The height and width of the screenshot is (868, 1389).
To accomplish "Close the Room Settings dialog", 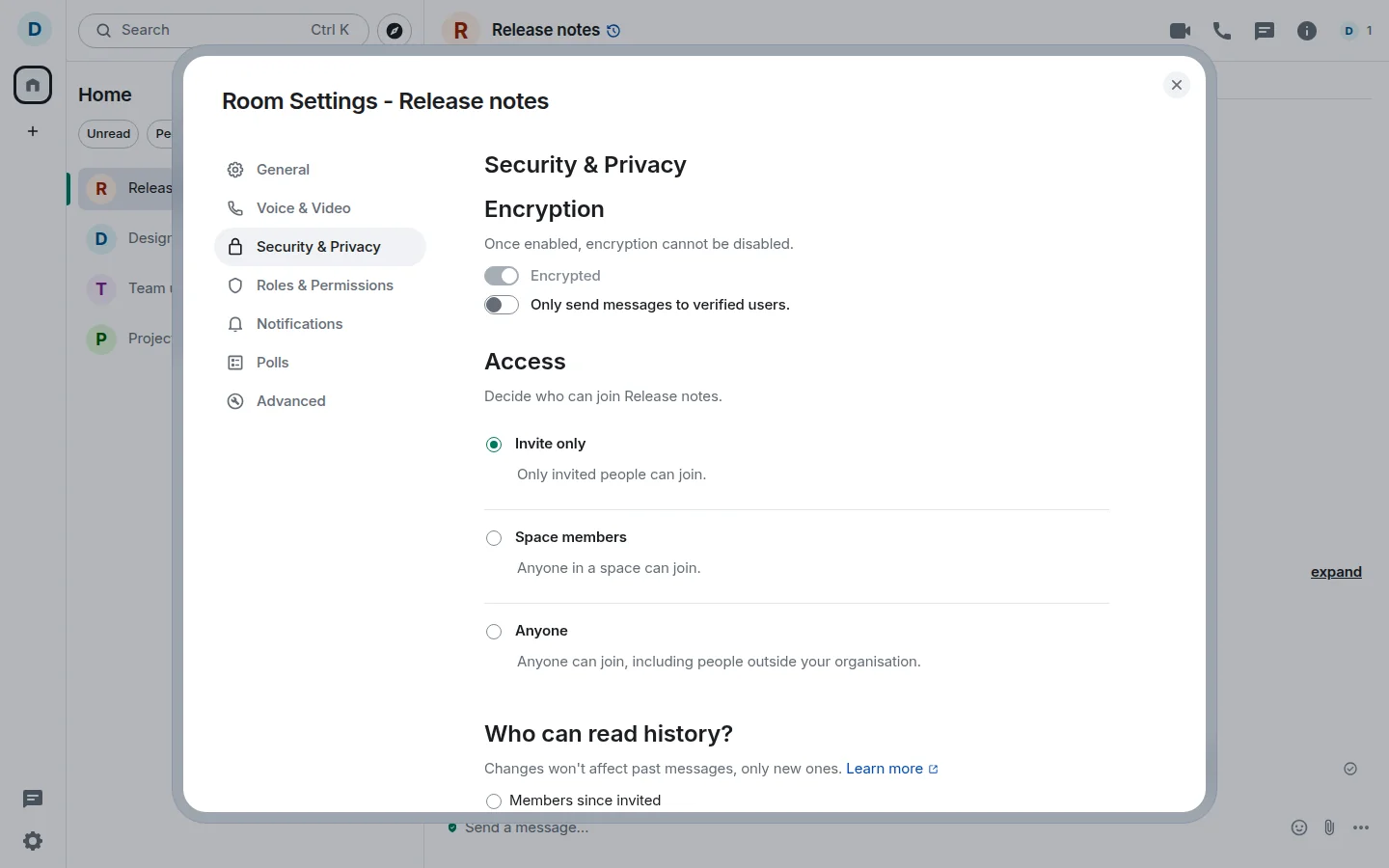I will coord(1177,85).
